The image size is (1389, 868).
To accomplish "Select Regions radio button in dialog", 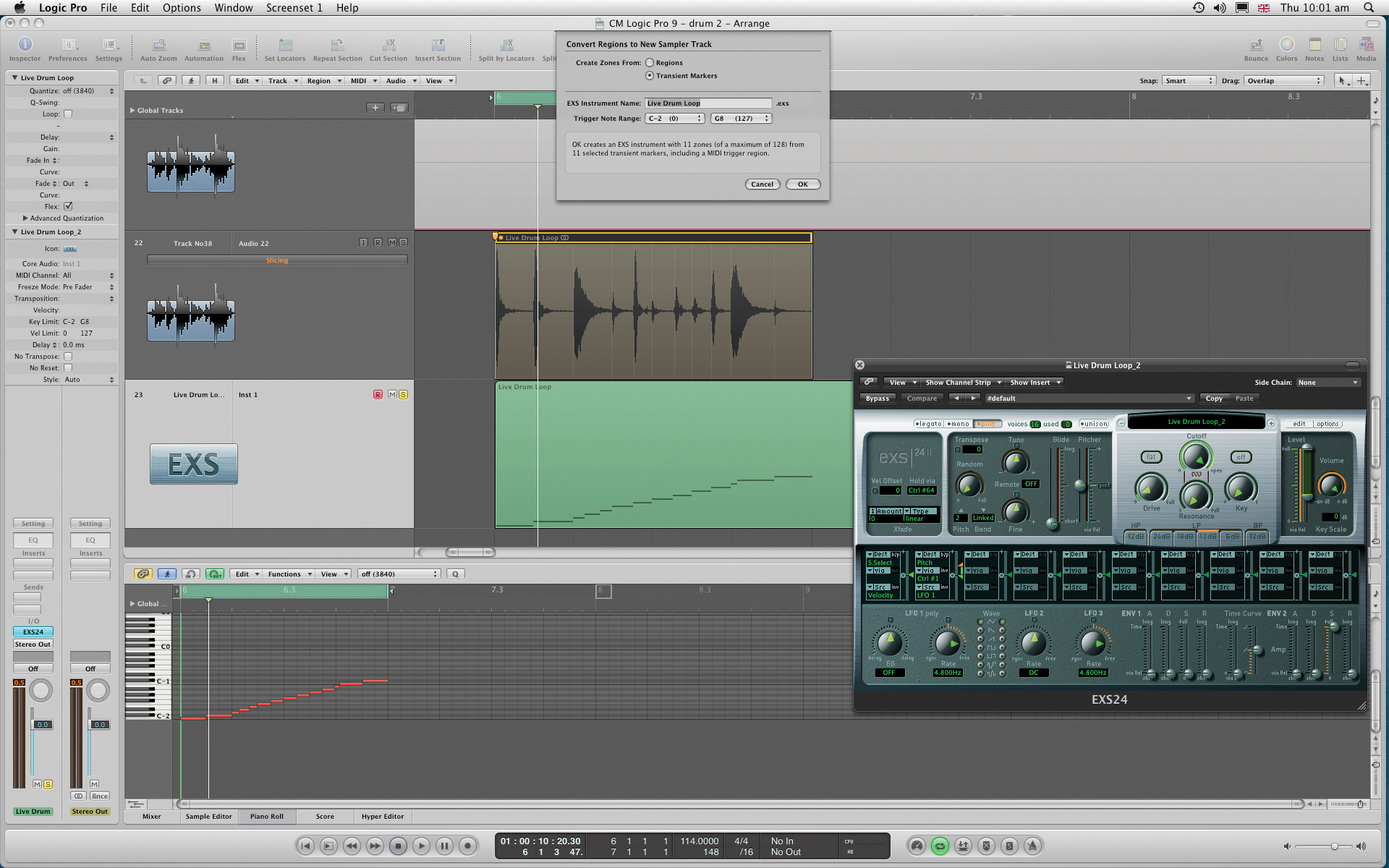I will coord(650,62).
